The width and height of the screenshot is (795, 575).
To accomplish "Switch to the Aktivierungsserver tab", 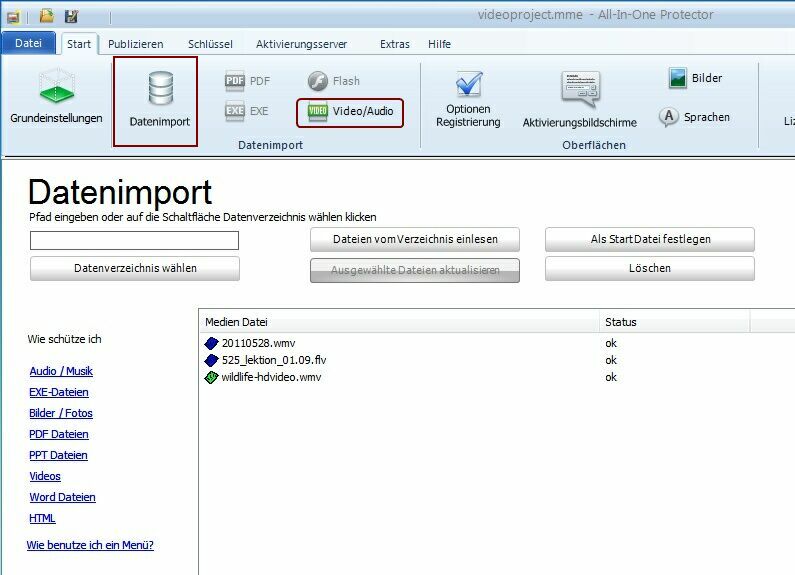I will [301, 44].
